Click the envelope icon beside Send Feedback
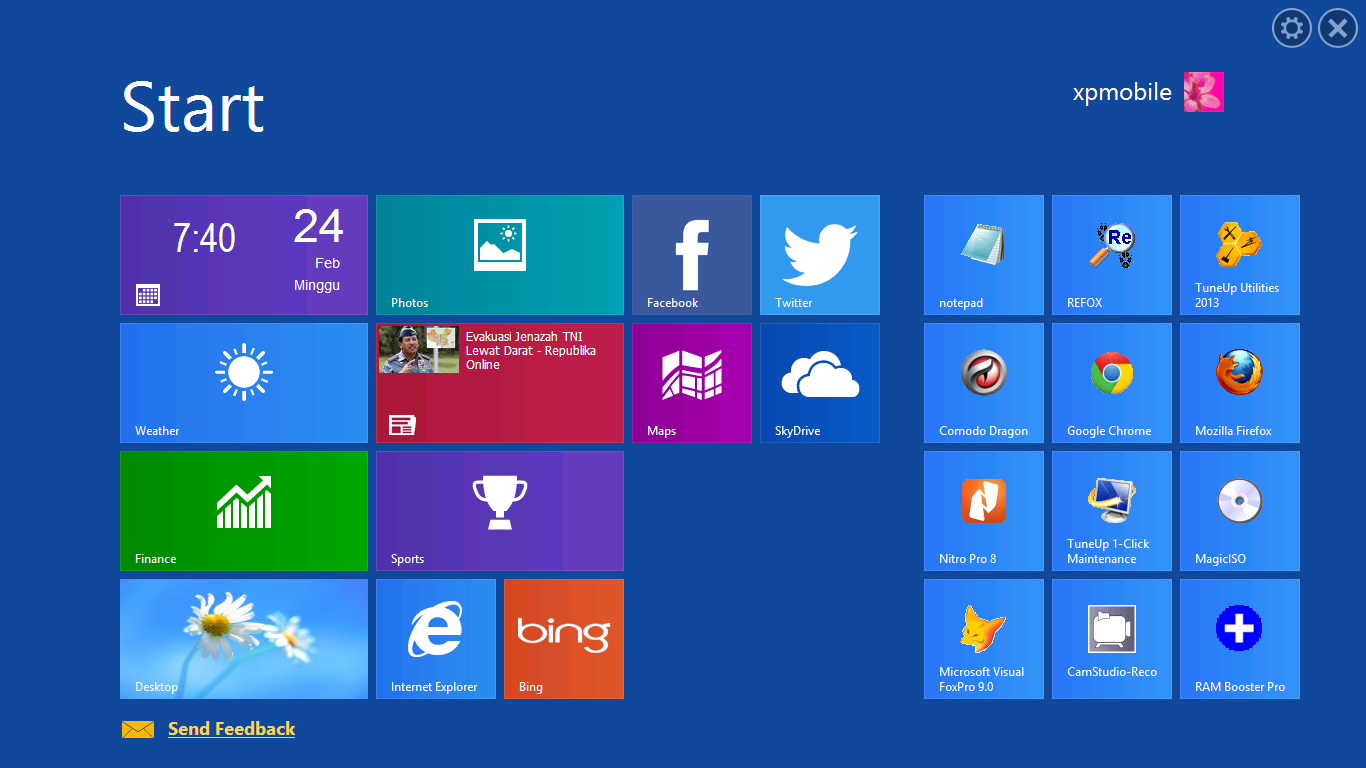This screenshot has height=768, width=1366. (138, 729)
